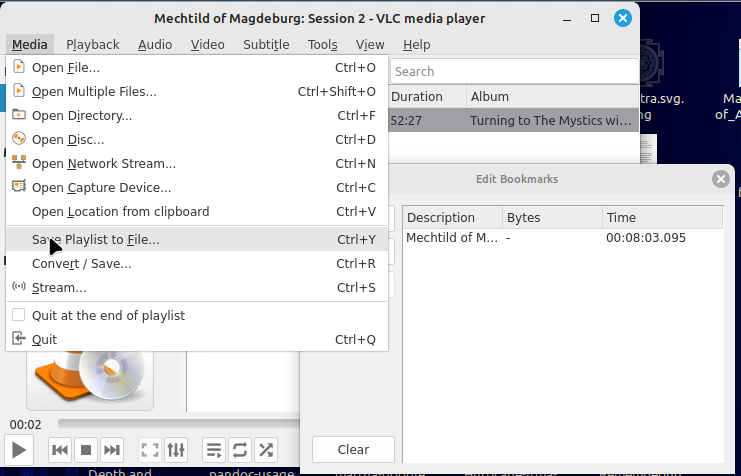Click the VLC cone album art thumbnail
Viewport: 741px width, 476px height.
click(x=90, y=381)
